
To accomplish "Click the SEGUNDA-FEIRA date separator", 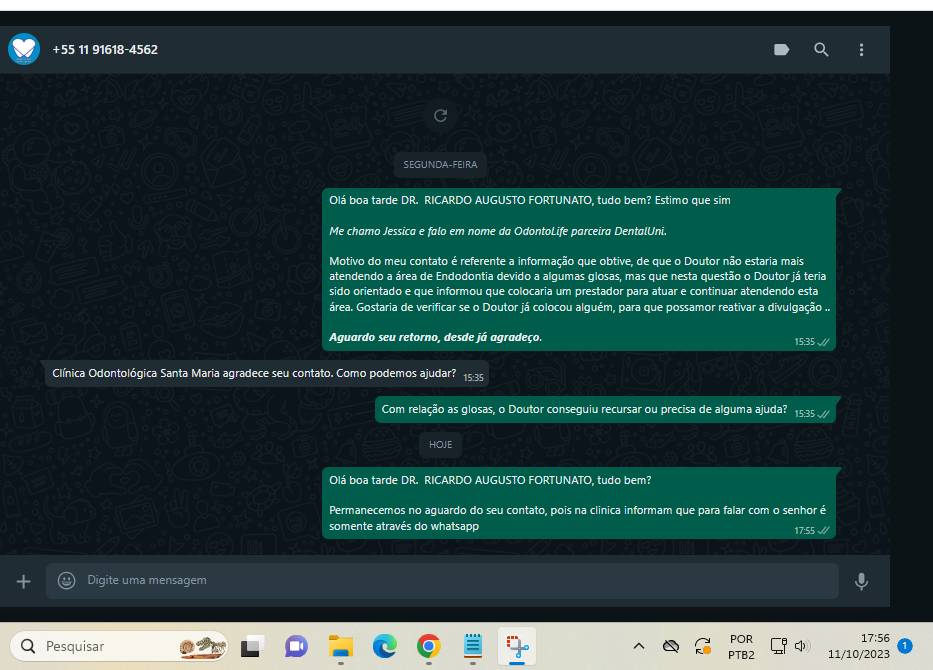I will coord(440,165).
